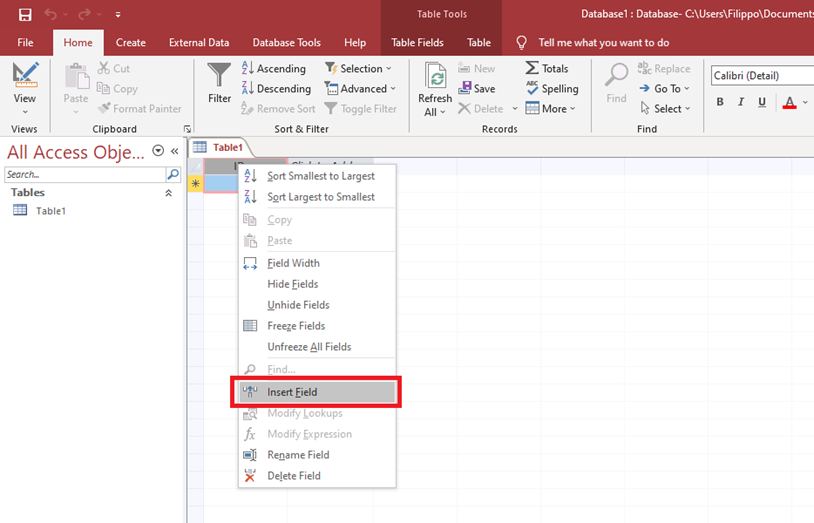This screenshot has height=523, width=814.
Task: Click the Filter funnel icon
Action: pyautogui.click(x=219, y=76)
